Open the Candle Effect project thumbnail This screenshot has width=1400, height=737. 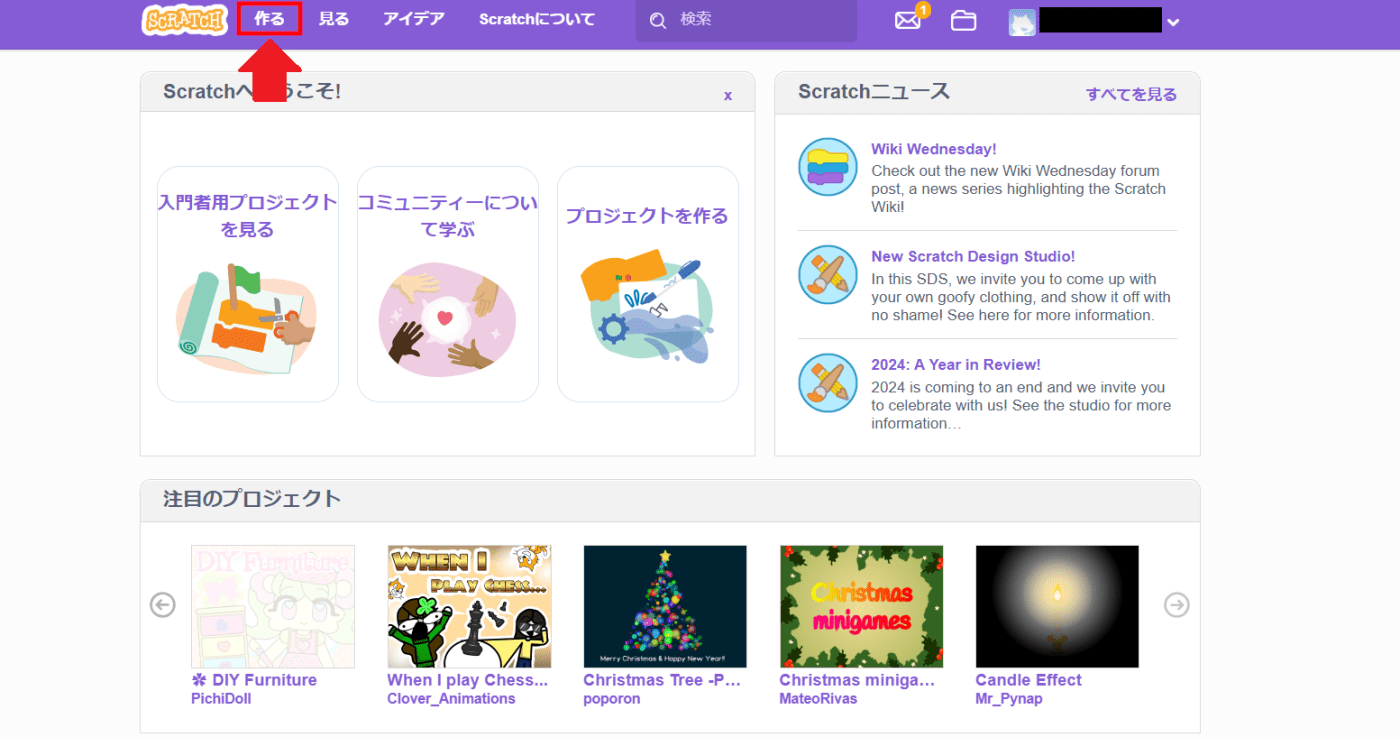tap(1057, 606)
